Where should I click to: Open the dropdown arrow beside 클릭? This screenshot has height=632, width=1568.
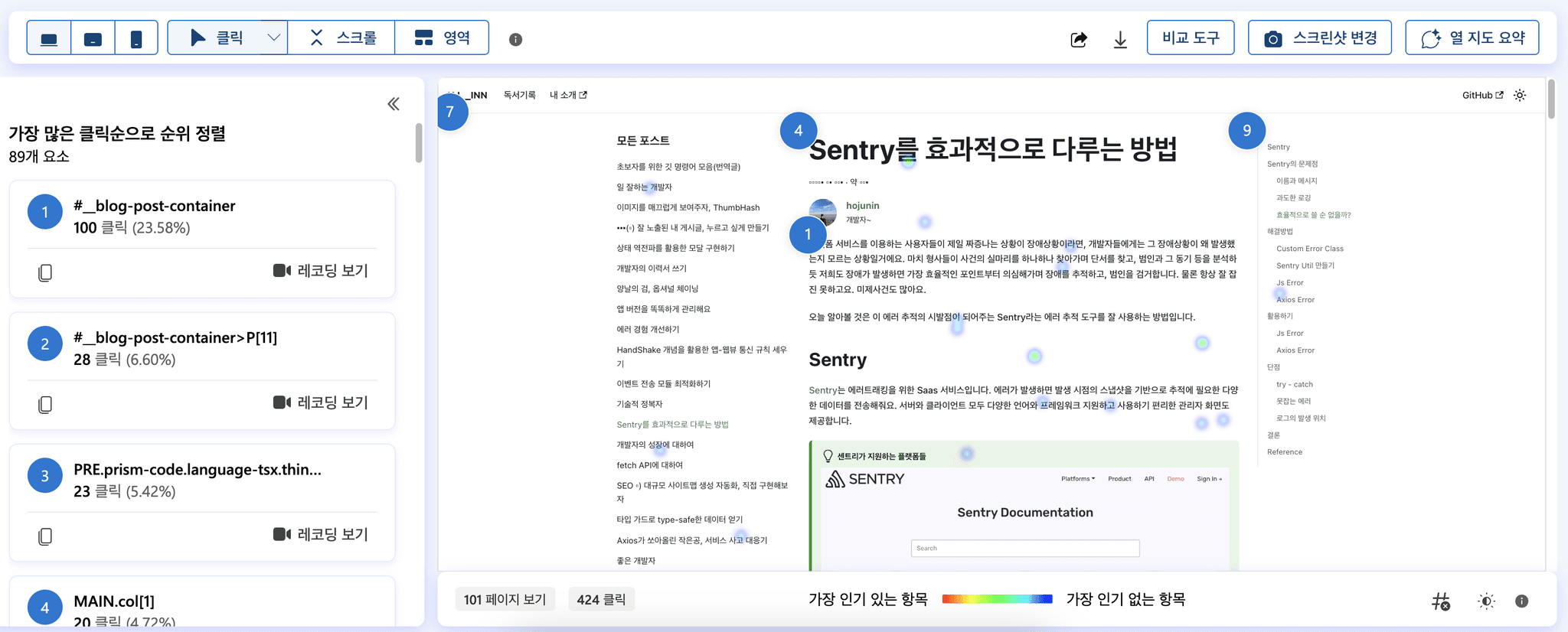(273, 37)
